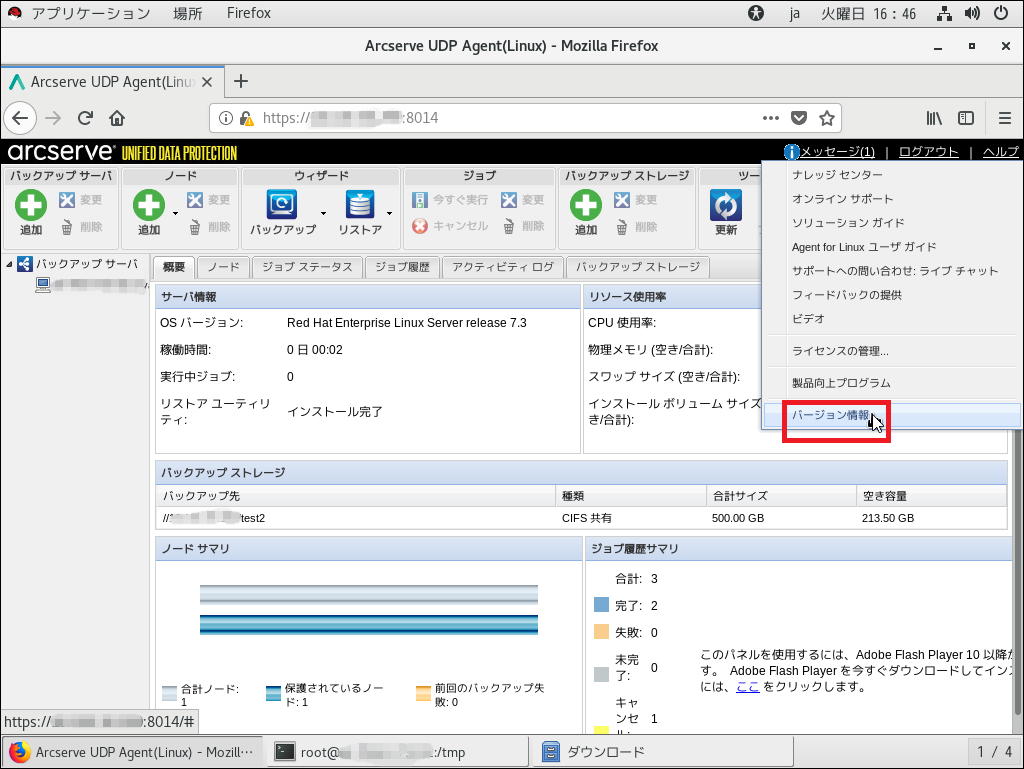Save the page to Pocket
This screenshot has height=769, width=1024.
(x=799, y=118)
